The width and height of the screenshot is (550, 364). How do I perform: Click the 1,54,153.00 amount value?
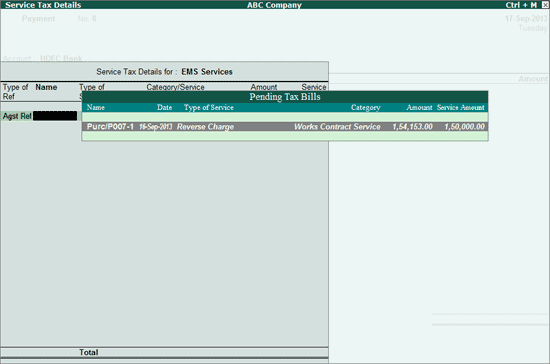pos(412,127)
